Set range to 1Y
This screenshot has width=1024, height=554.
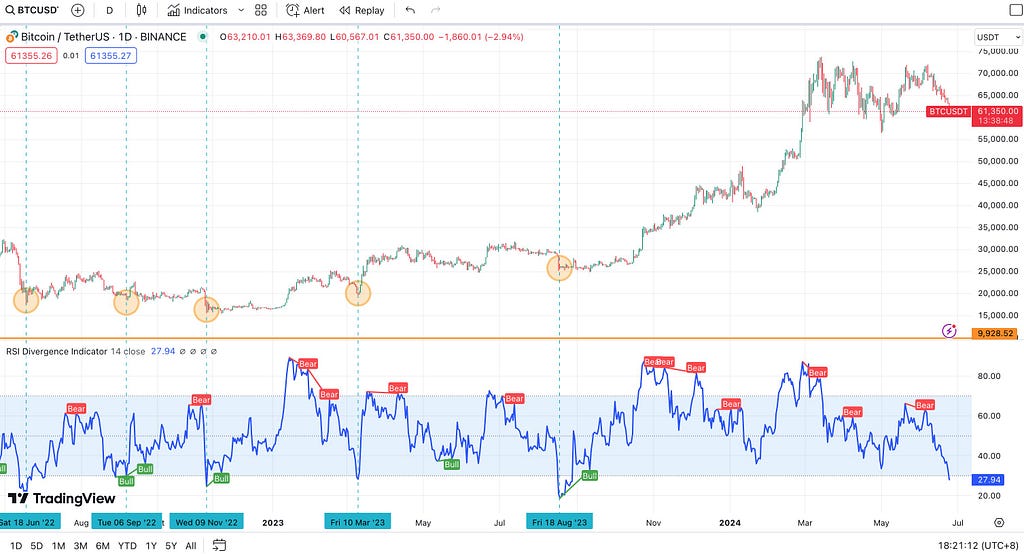151,546
